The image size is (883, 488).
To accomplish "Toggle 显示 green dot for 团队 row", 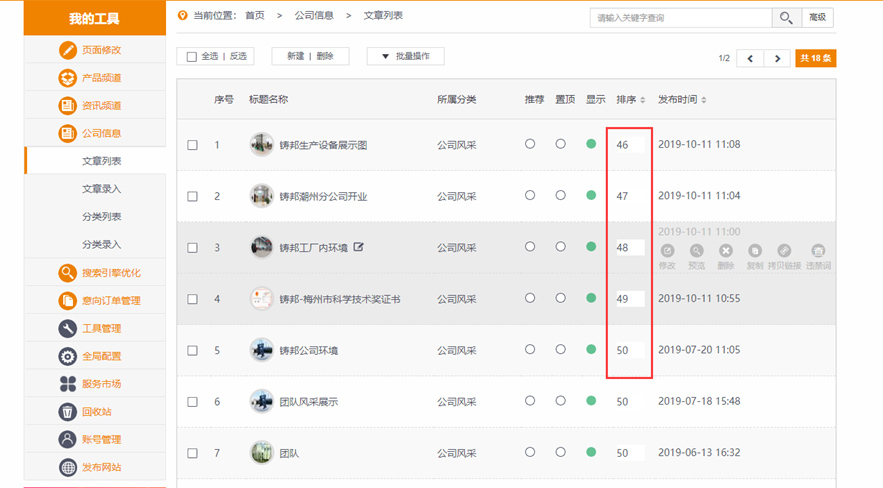I will coord(591,452).
